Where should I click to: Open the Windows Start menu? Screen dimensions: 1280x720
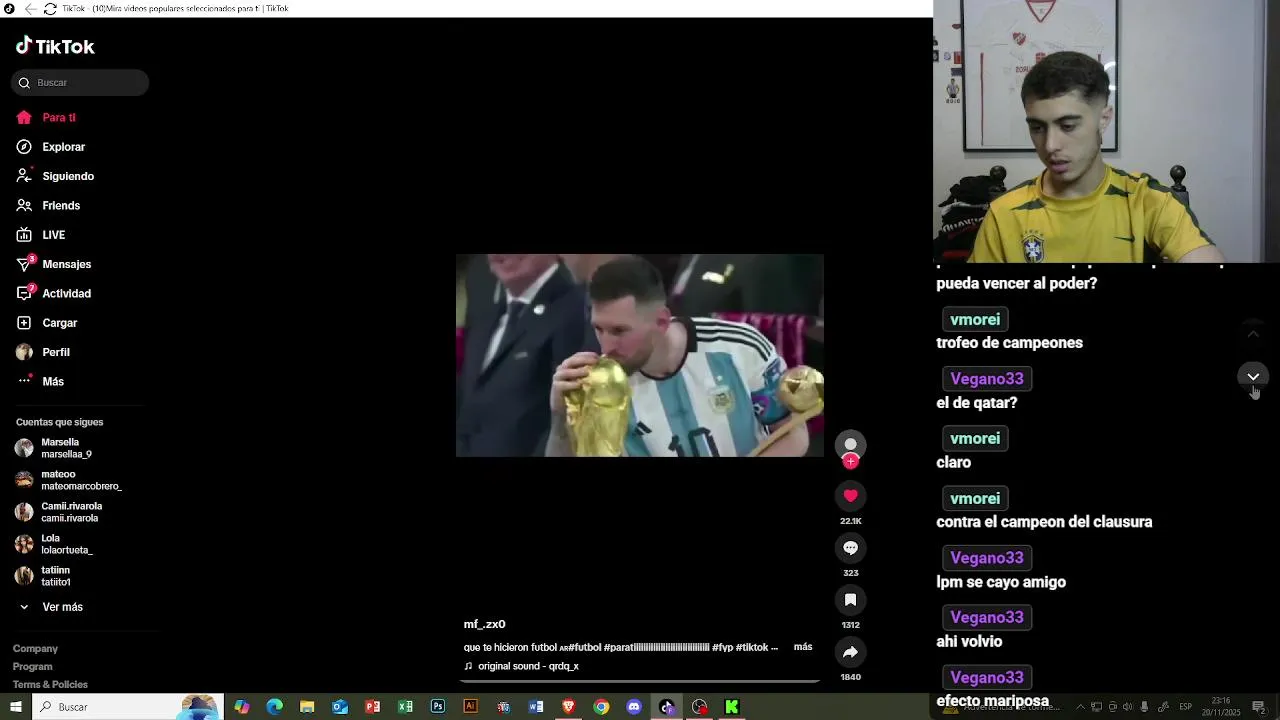tap(15, 707)
